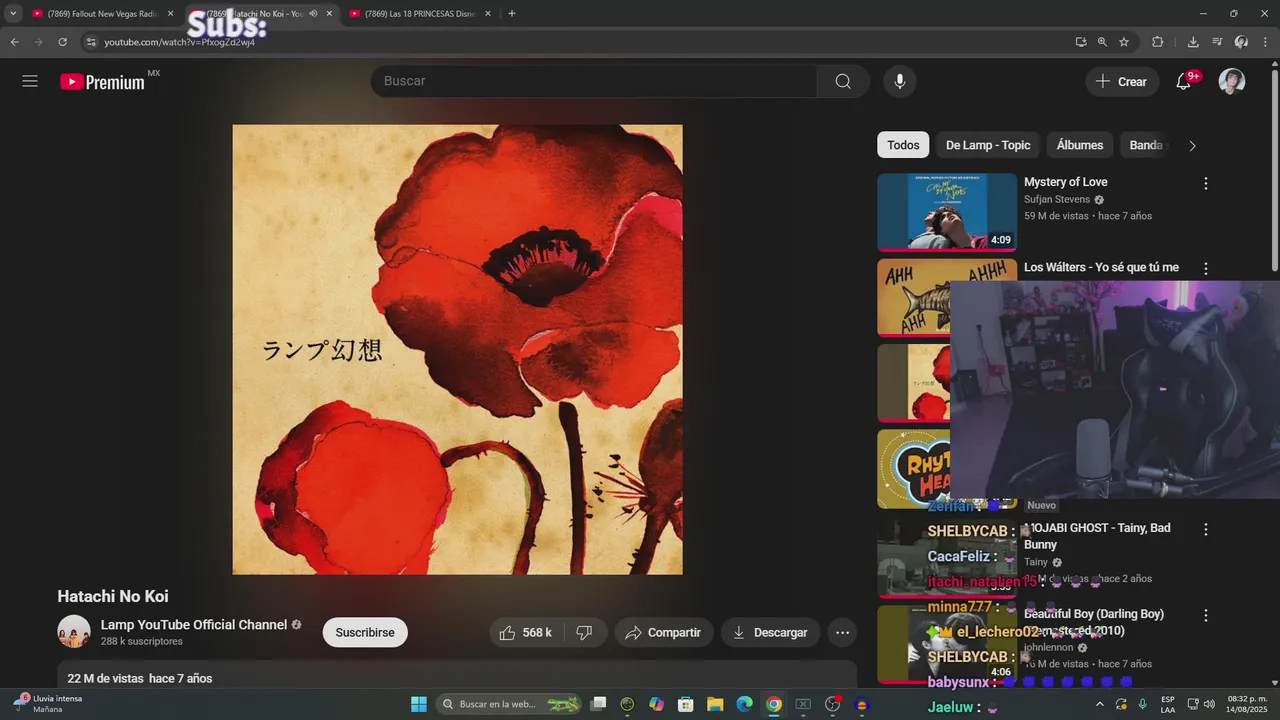Click the Crear button
Screen dimensions: 1280x720
click(x=1122, y=81)
